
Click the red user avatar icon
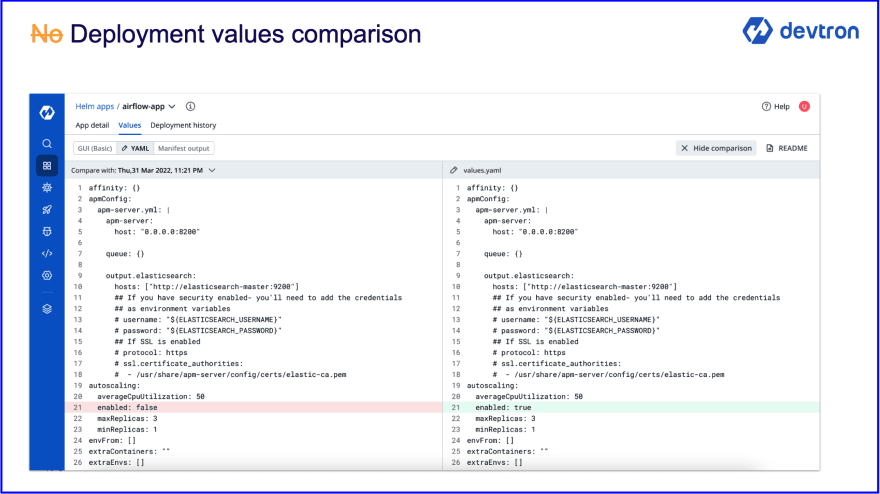click(x=804, y=106)
